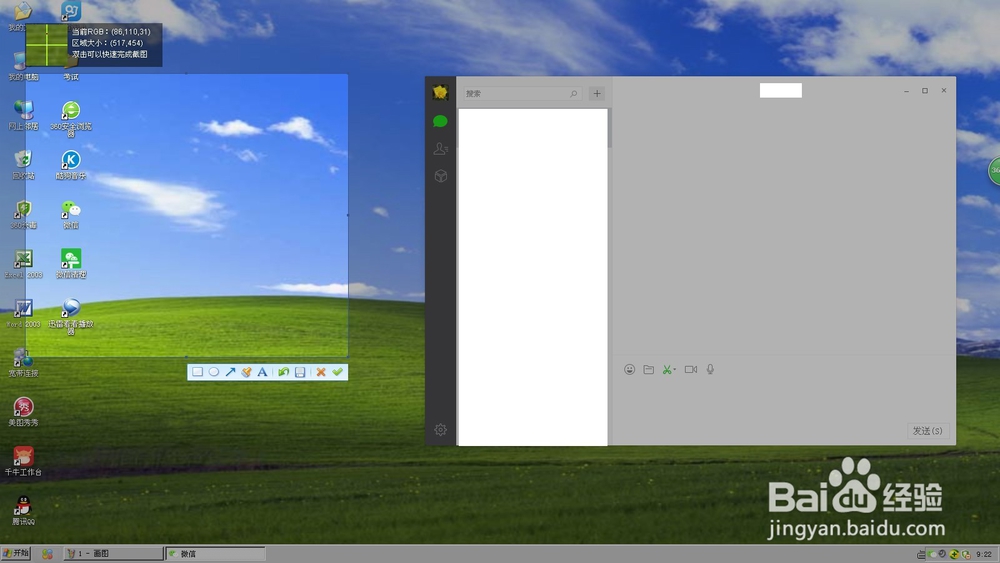The image size is (1000, 563).
Task: Click the send file folder icon
Action: pos(649,369)
